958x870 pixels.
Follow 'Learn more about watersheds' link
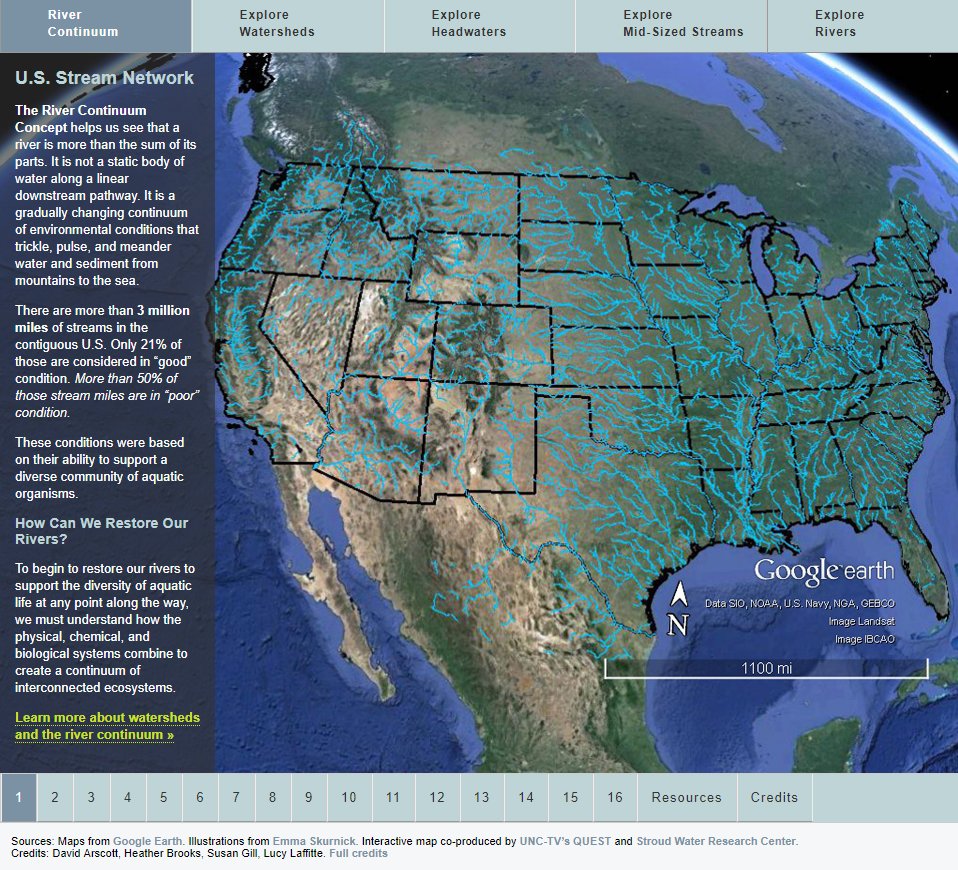point(108,726)
